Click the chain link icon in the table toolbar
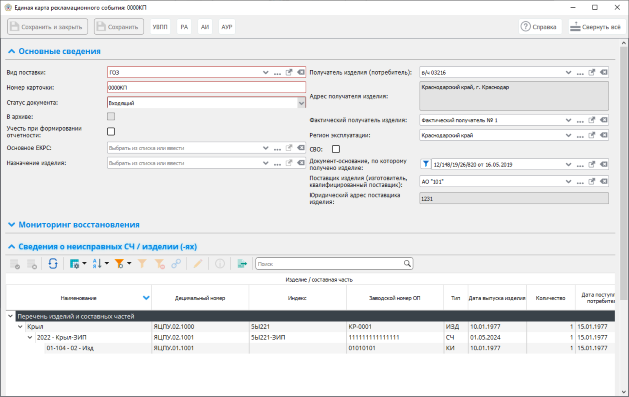The width and height of the screenshot is (629, 397). click(x=176, y=263)
